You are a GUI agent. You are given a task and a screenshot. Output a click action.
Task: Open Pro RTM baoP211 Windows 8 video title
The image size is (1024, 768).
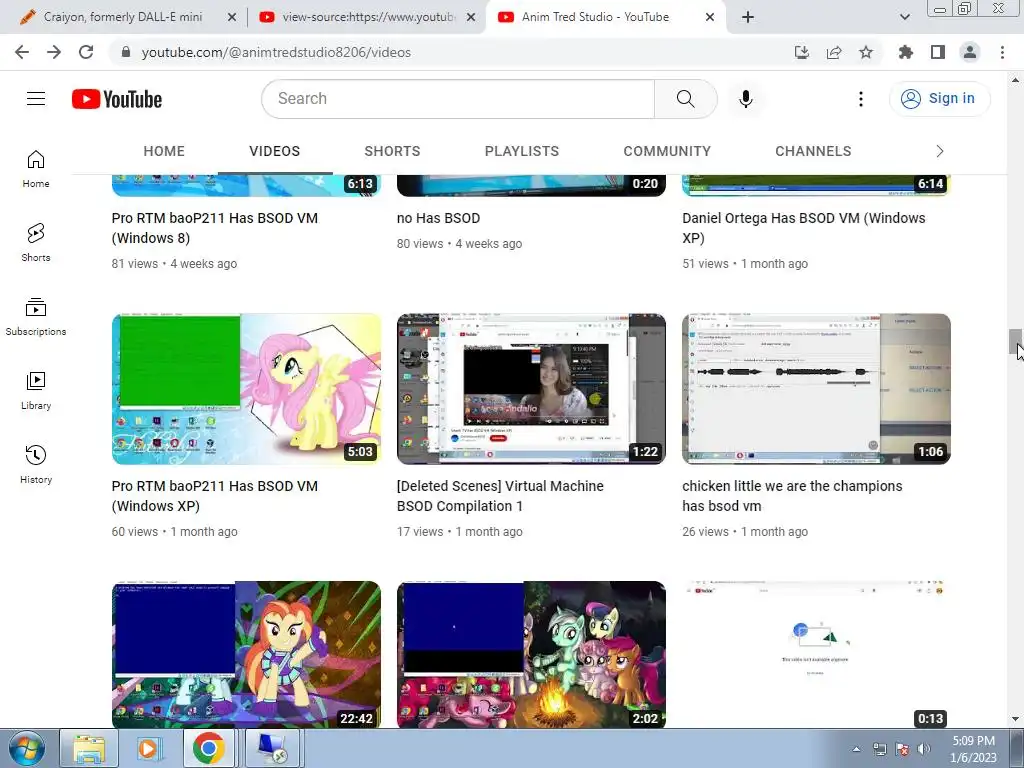coord(215,228)
